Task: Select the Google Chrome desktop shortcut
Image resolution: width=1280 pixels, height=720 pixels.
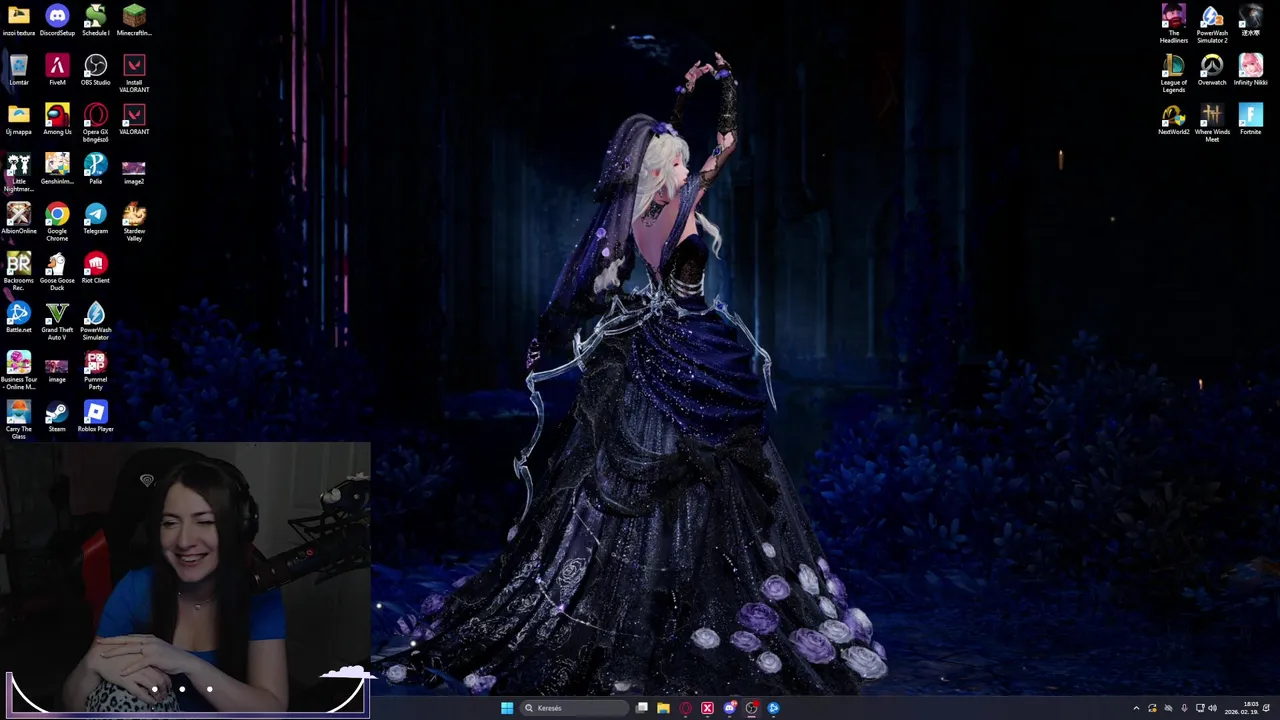Action: tap(57, 222)
